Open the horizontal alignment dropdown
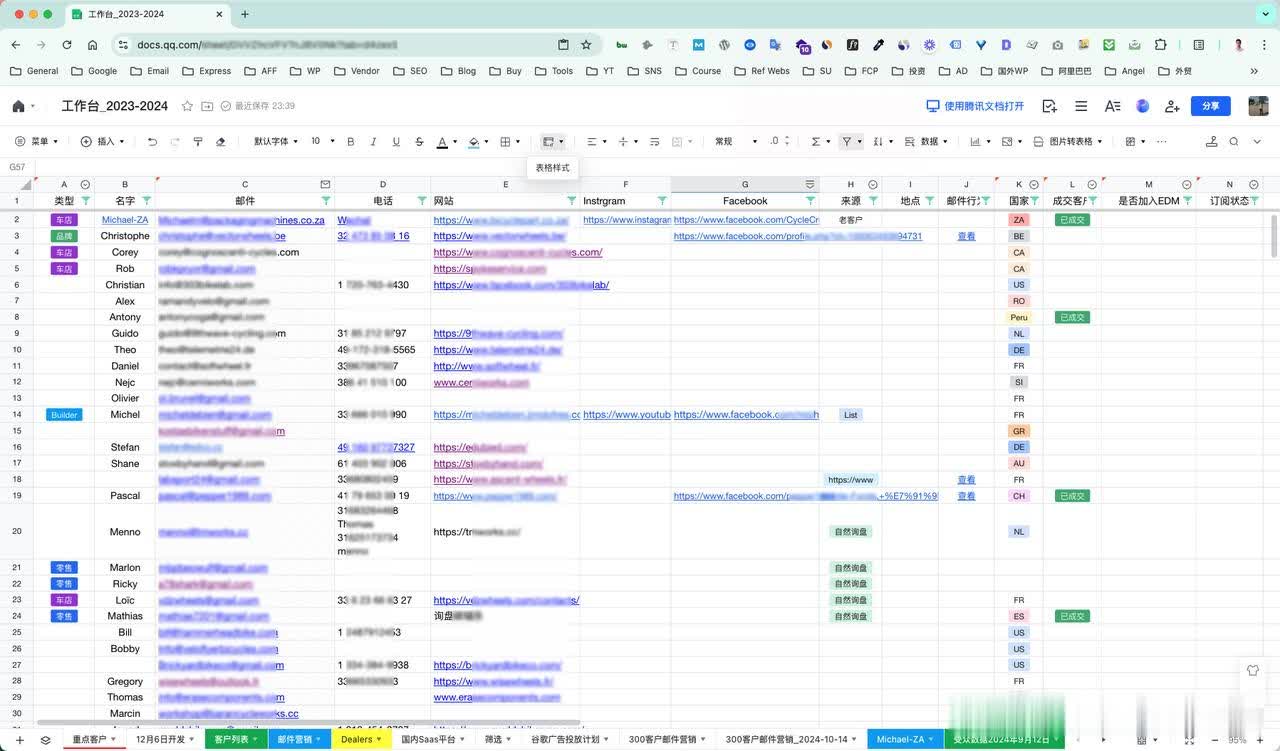Screen dimensions: 1280x751 [596, 142]
